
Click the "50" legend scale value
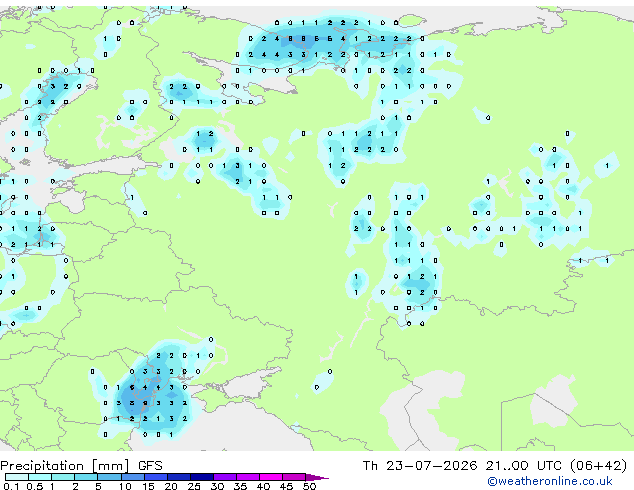pyautogui.click(x=309, y=486)
